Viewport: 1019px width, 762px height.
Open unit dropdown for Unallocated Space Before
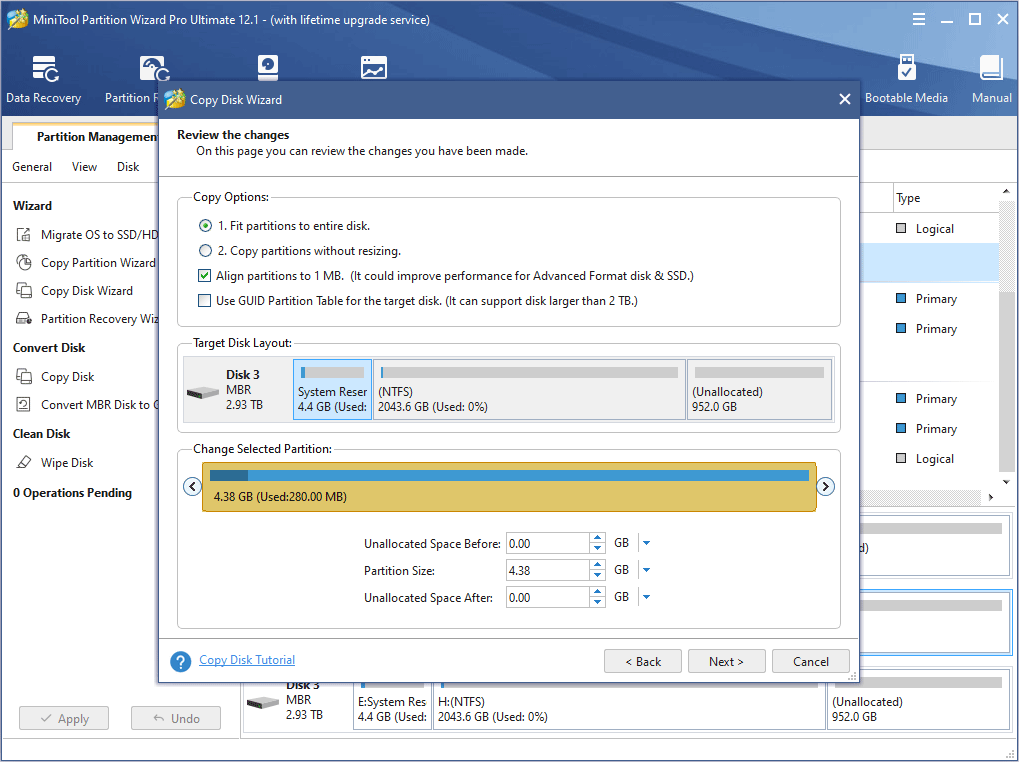click(x=646, y=543)
